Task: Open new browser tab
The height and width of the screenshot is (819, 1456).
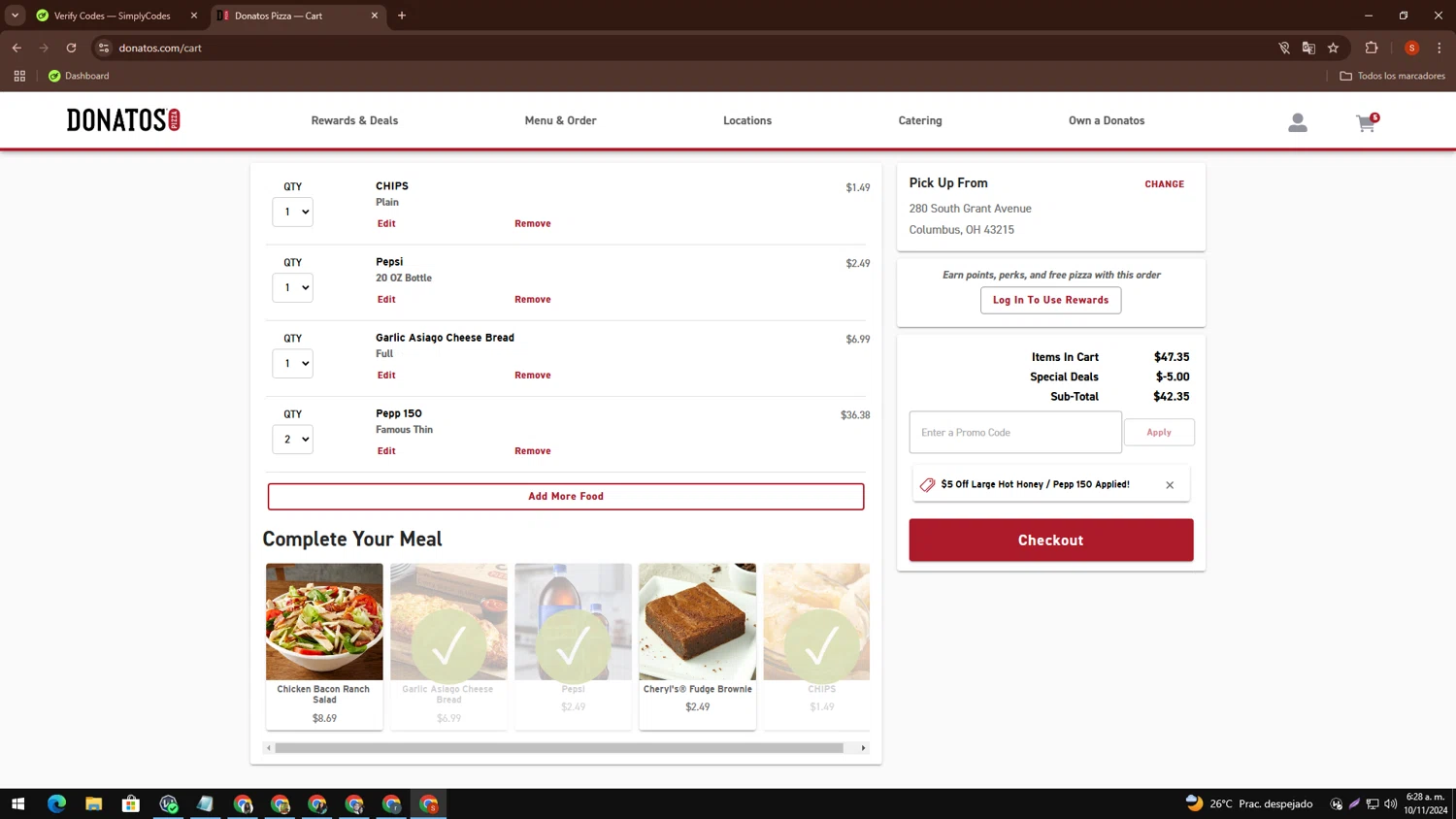Action: pyautogui.click(x=402, y=16)
